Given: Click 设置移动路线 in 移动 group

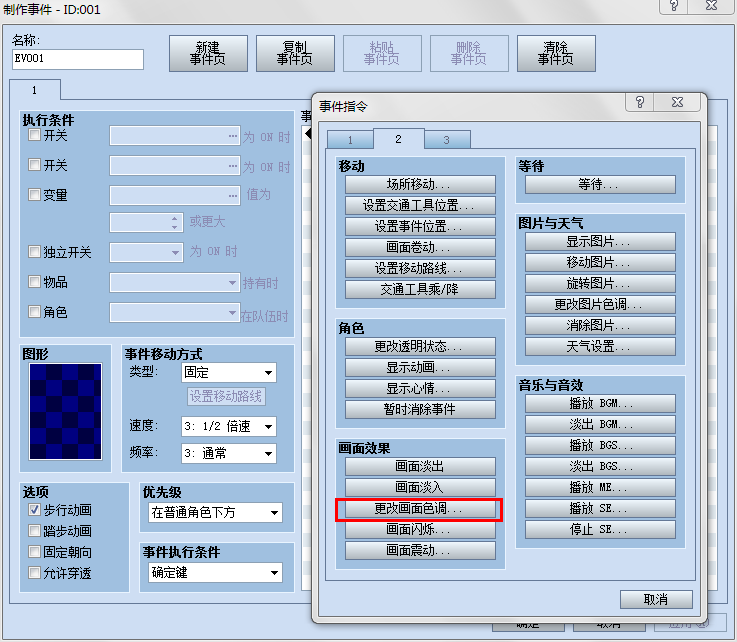Looking at the screenshot, I should pyautogui.click(x=420, y=268).
